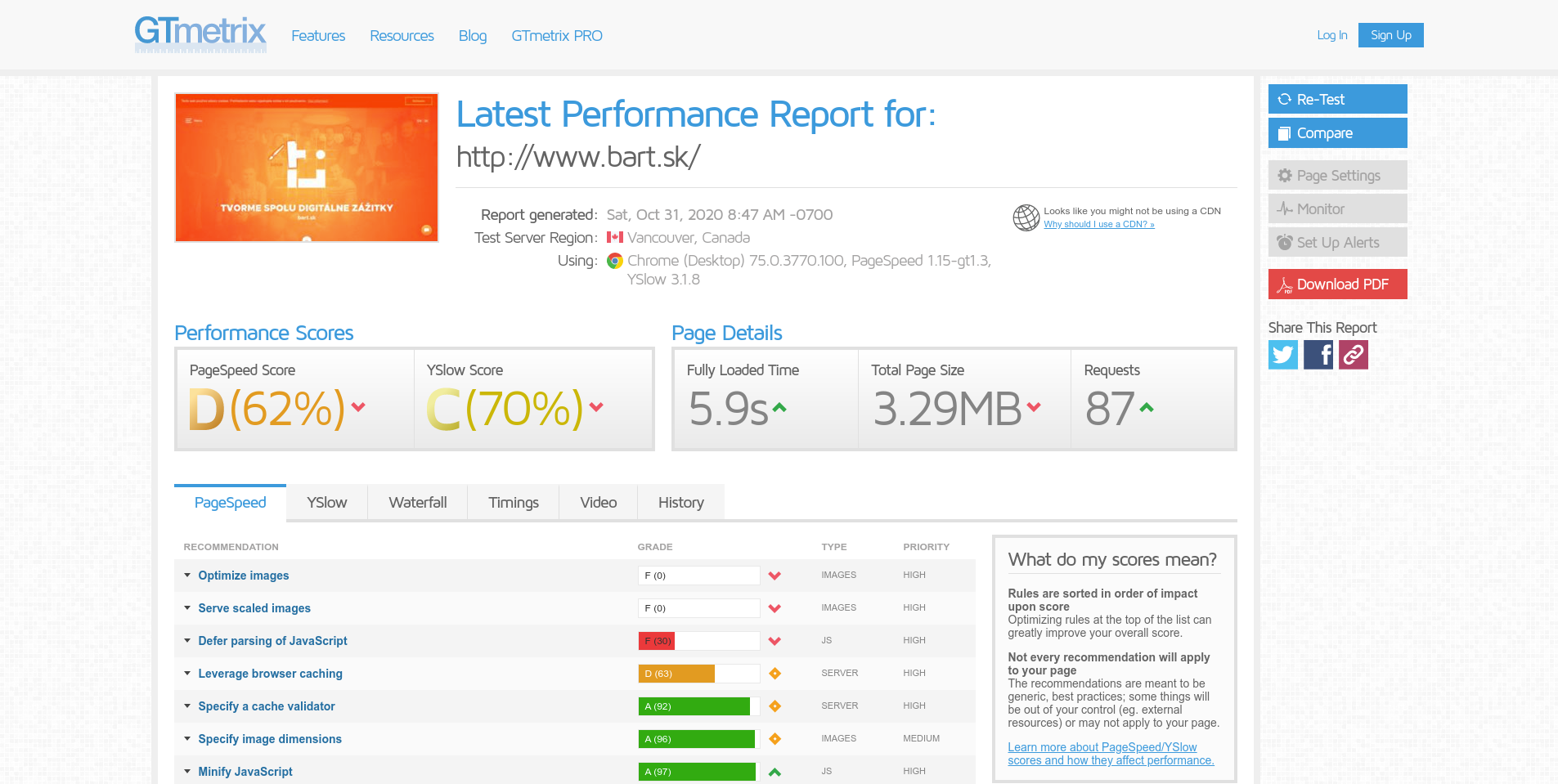Viewport: 1558px width, 784px height.
Task: Open Learn more about PageSpeed/YSlow scores link
Action: coord(1111,754)
